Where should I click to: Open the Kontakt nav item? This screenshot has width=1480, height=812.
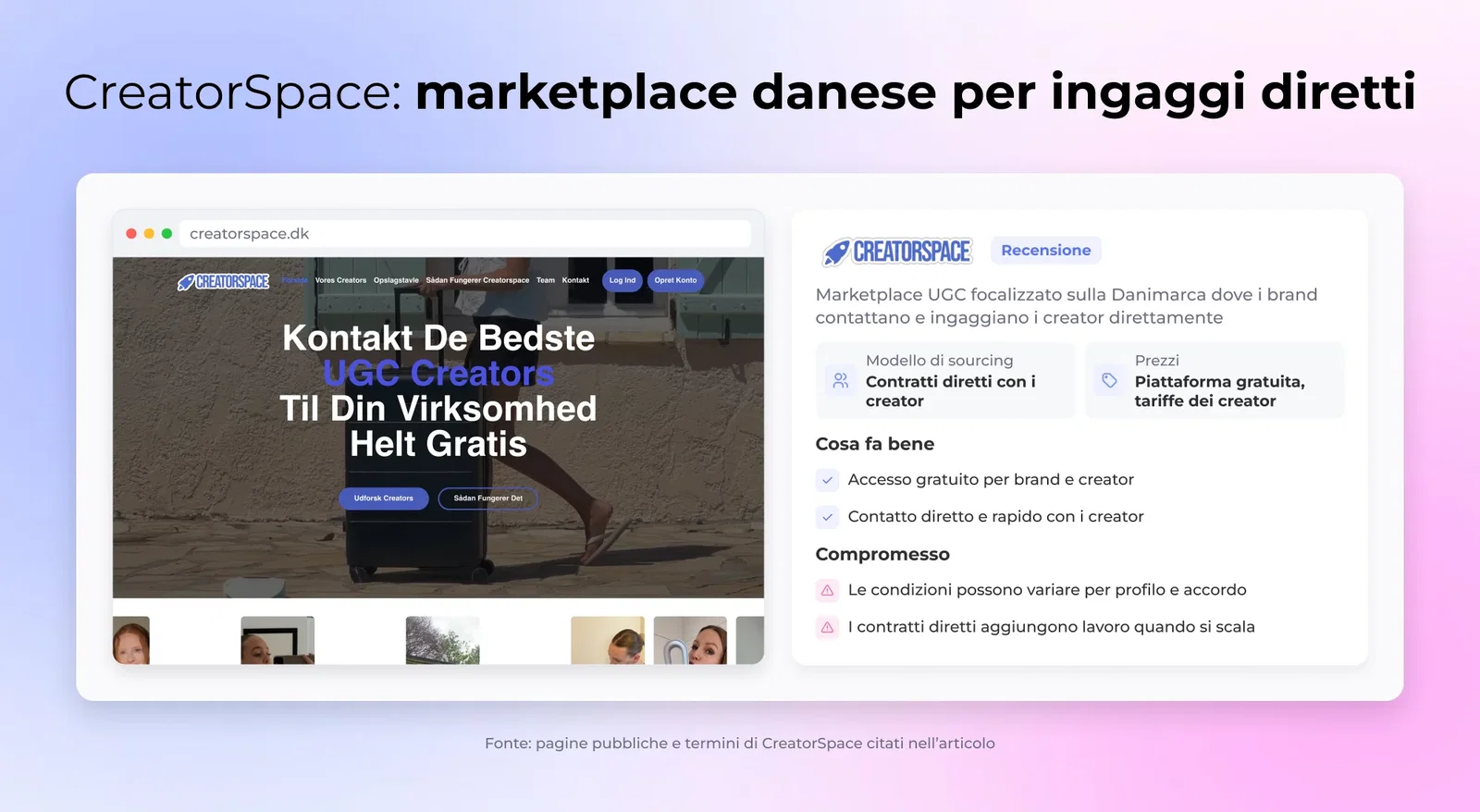[575, 280]
